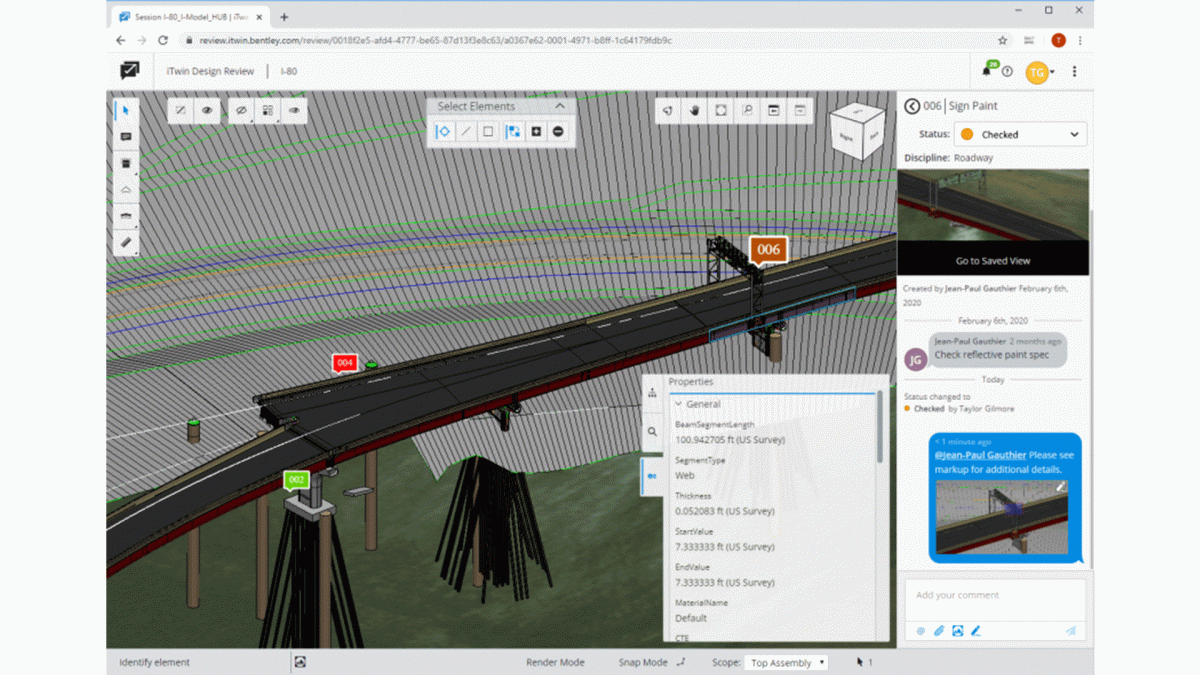Choose line selection mode in Select Elements
Screen dimensions: 1200x675
click(466, 132)
